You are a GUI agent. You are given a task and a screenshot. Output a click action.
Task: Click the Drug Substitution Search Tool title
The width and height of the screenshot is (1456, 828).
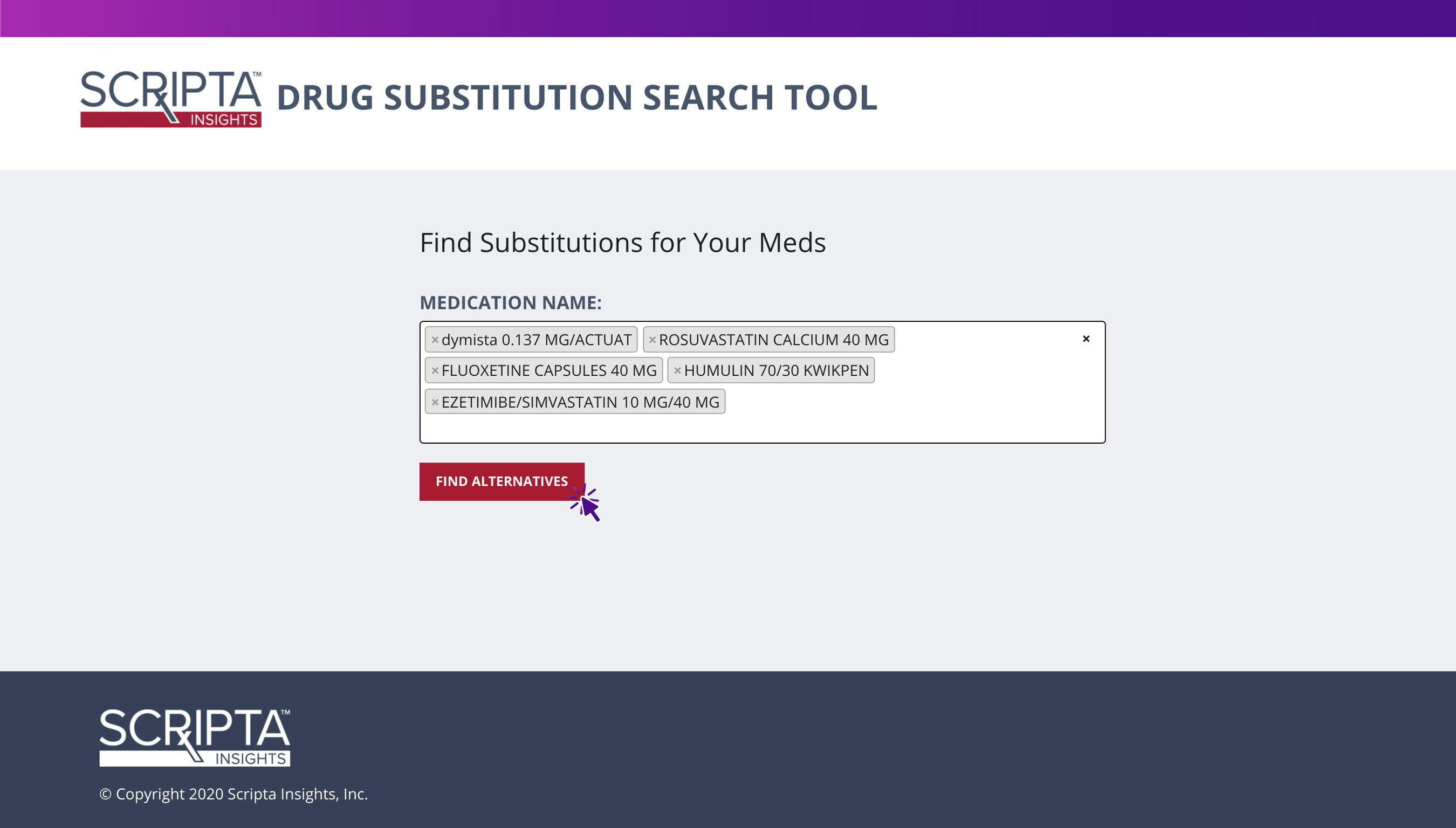point(576,97)
